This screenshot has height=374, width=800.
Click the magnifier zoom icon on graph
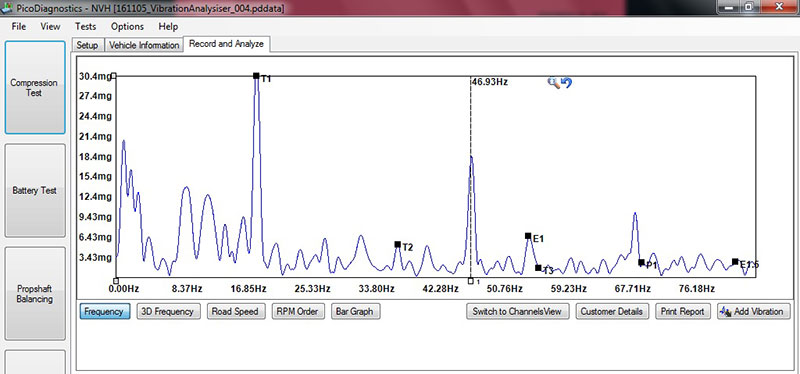tap(553, 83)
